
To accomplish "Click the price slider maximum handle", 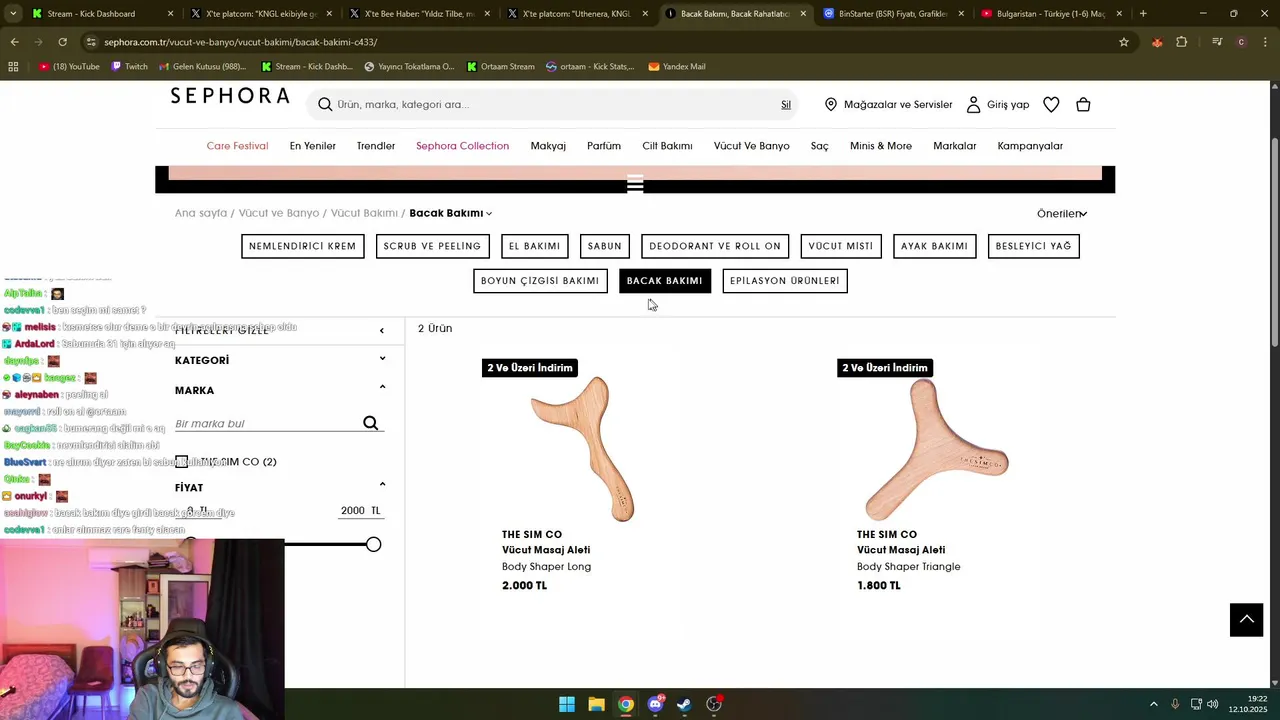I will (x=373, y=544).
